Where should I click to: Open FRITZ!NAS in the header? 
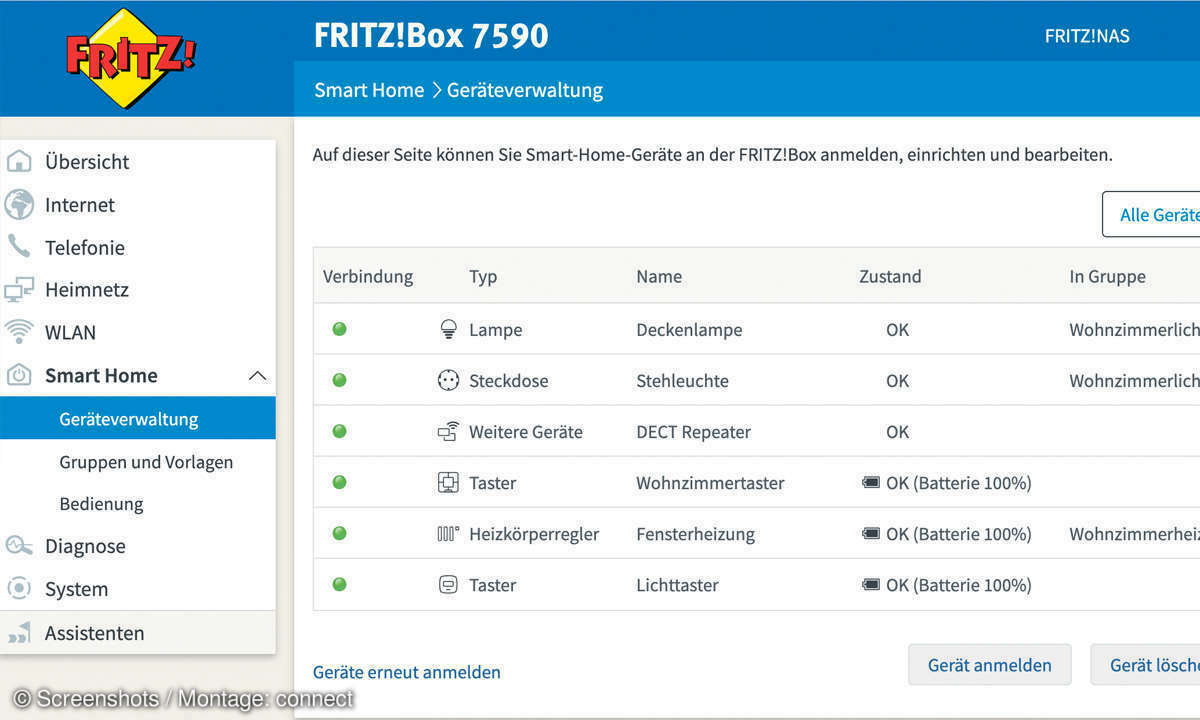click(1086, 36)
